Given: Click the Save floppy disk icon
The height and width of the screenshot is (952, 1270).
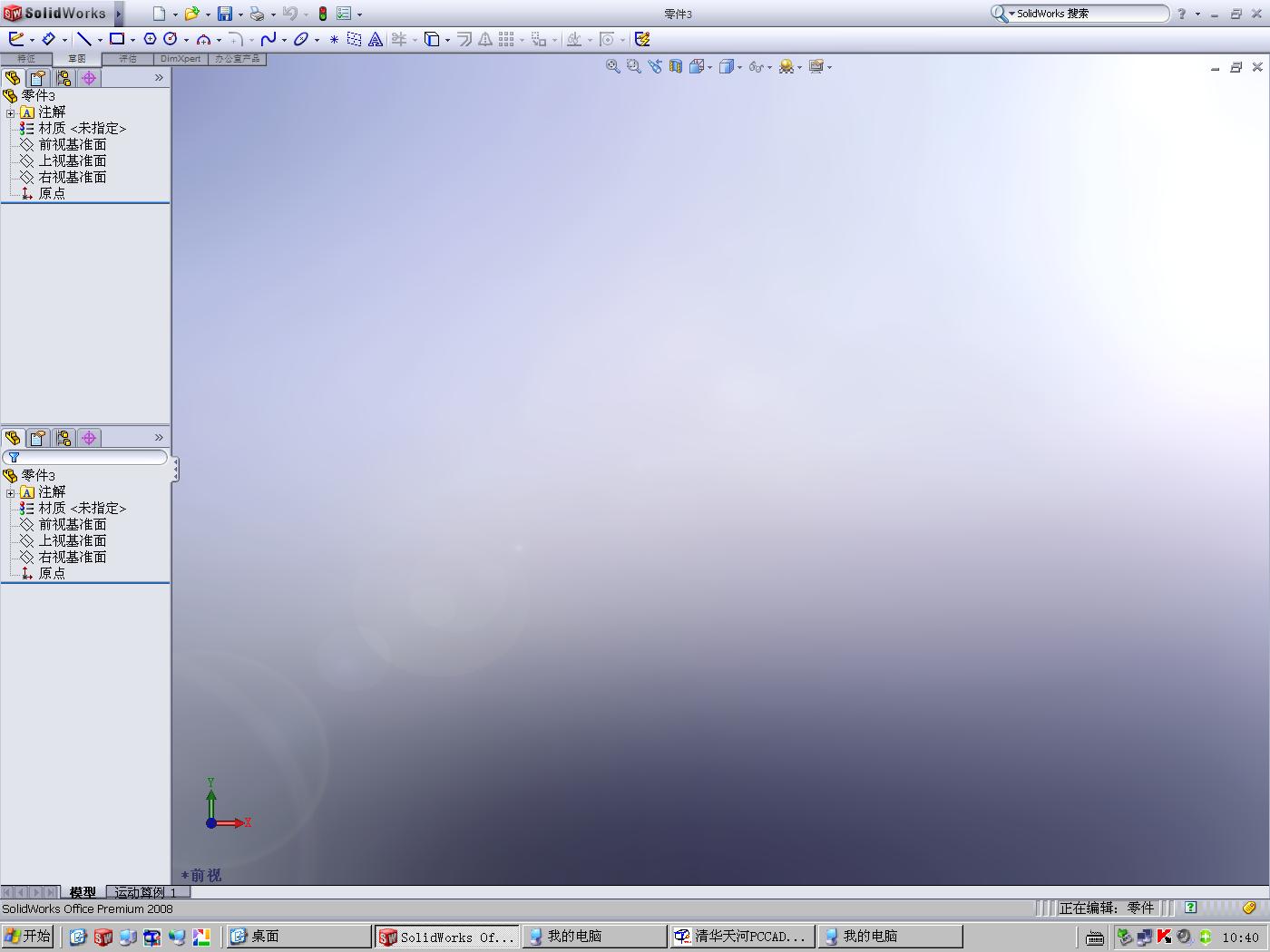Looking at the screenshot, I should coord(224,14).
